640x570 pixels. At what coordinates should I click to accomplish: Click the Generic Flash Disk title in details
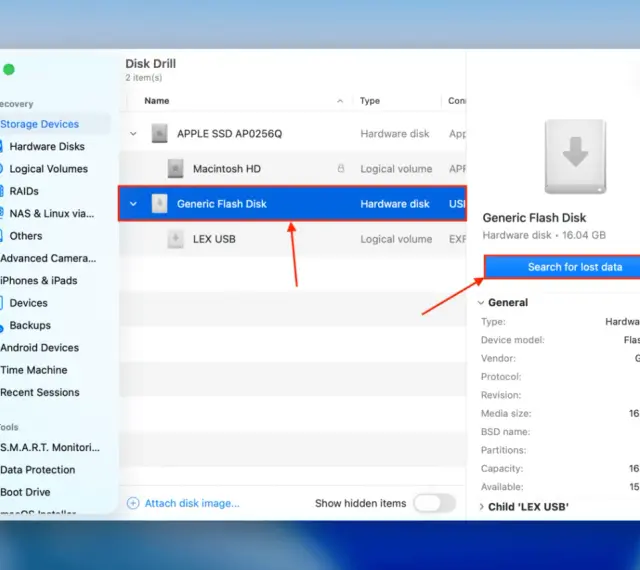tap(534, 218)
